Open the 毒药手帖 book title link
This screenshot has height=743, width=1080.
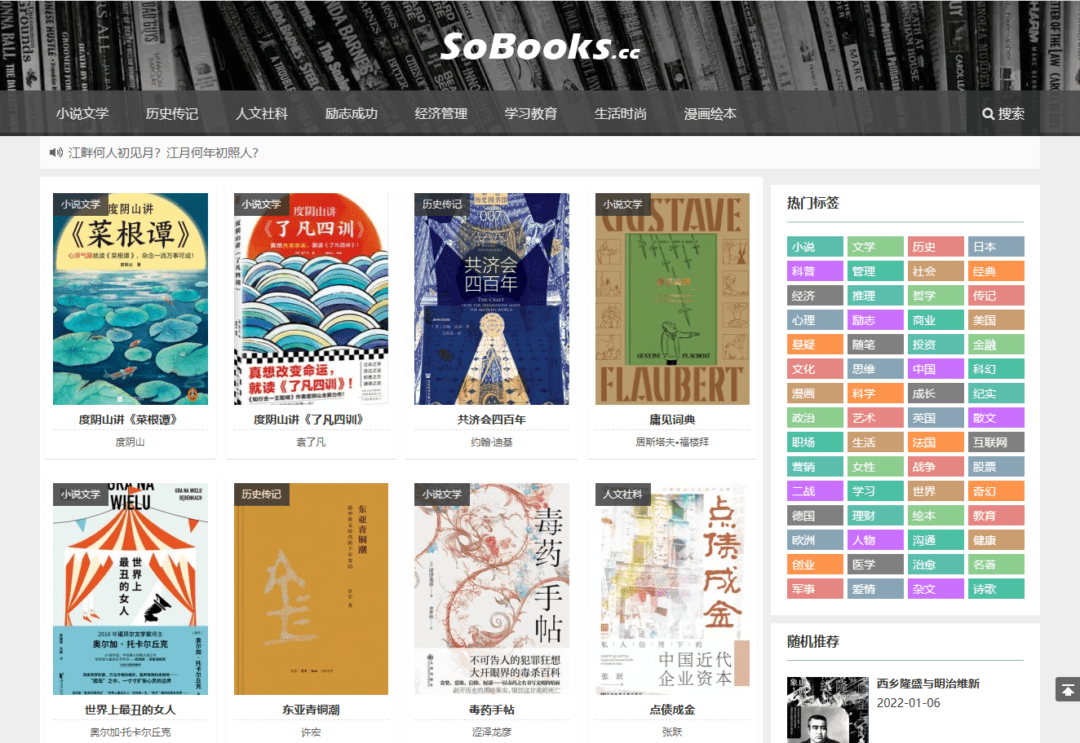coord(492,709)
